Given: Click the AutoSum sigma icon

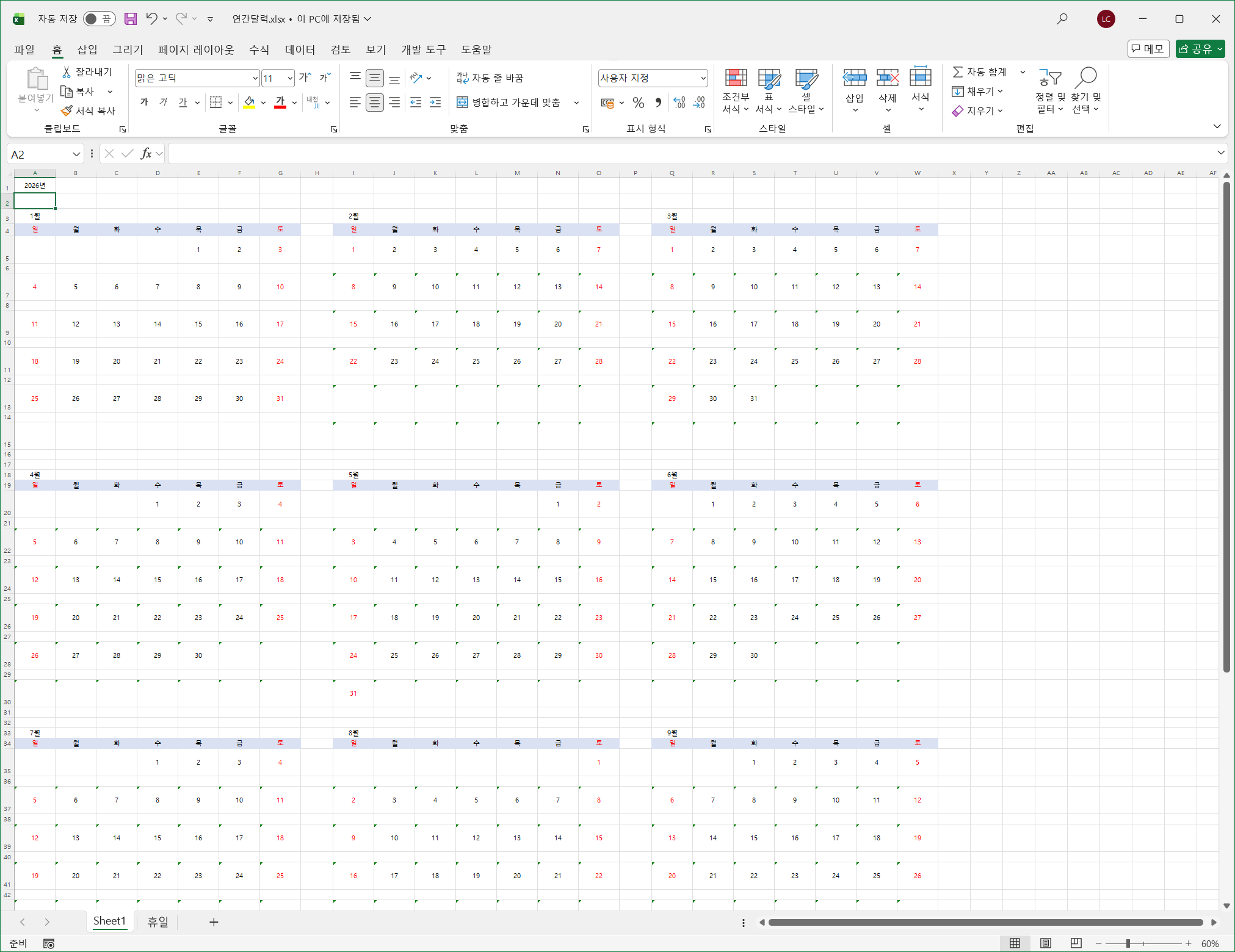Looking at the screenshot, I should 958,72.
